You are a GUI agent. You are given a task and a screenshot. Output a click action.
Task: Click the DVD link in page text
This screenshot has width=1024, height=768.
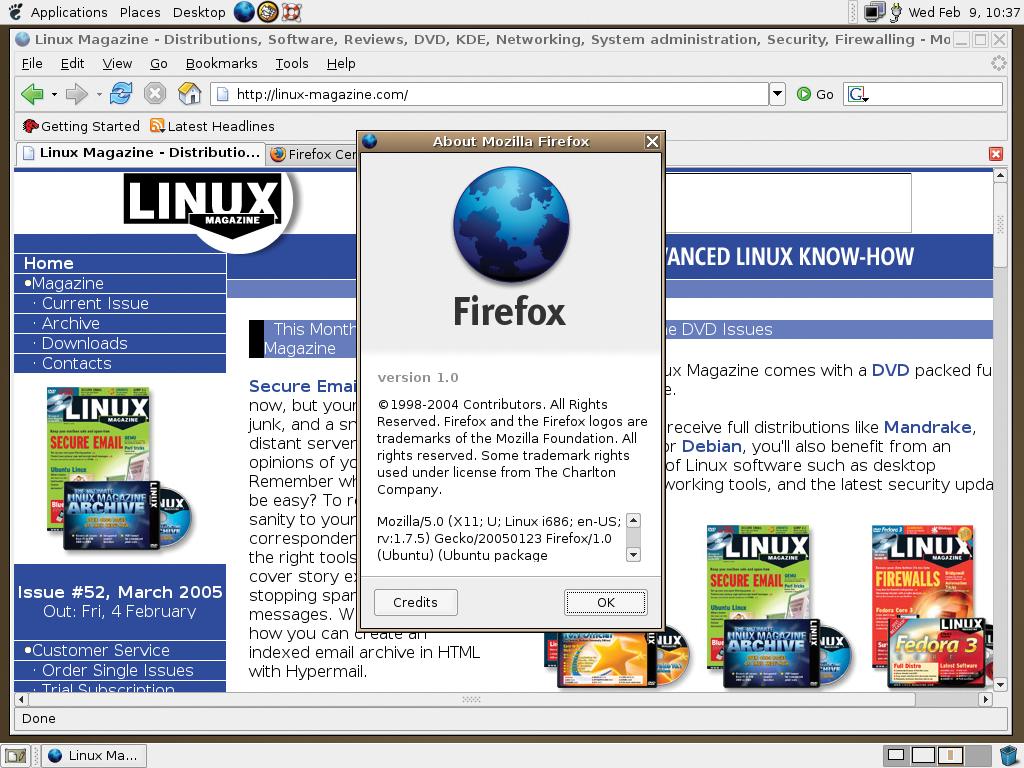pos(890,370)
